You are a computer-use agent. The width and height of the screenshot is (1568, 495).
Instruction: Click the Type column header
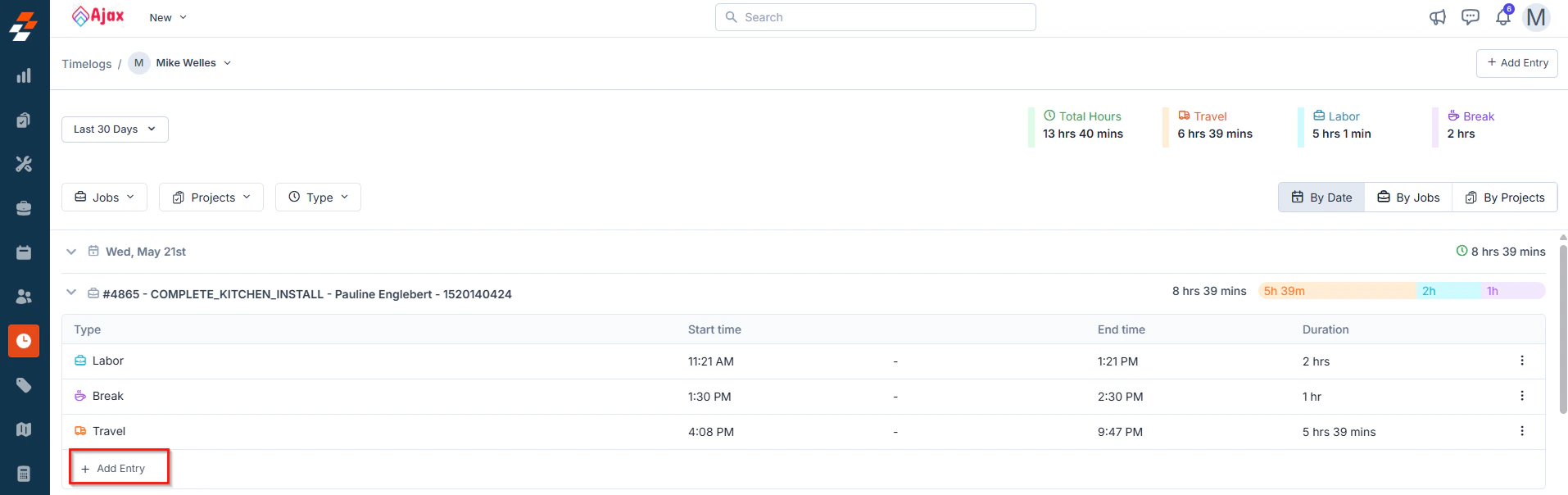click(88, 329)
